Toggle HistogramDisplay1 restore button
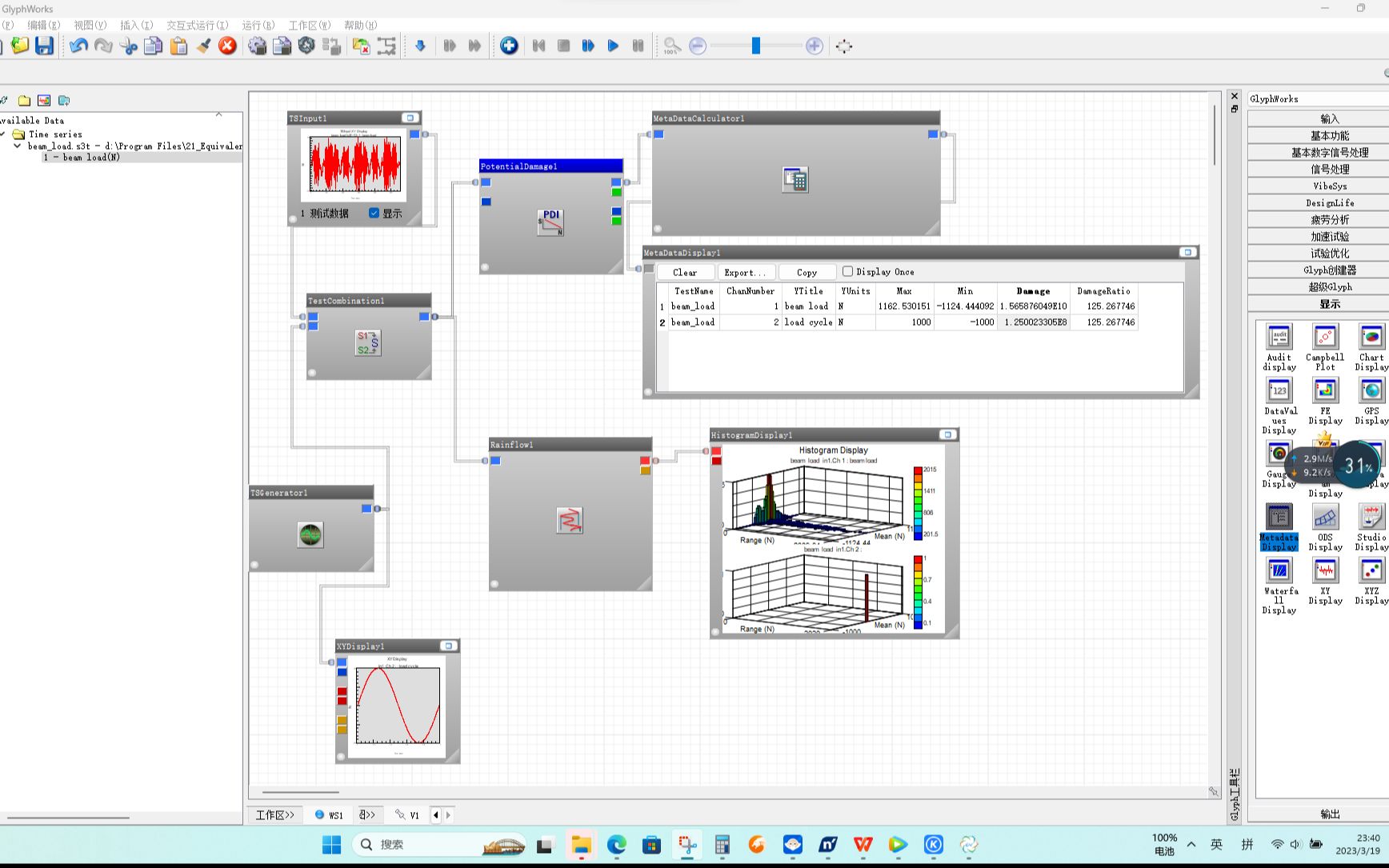This screenshot has width=1389, height=868. pos(948,434)
